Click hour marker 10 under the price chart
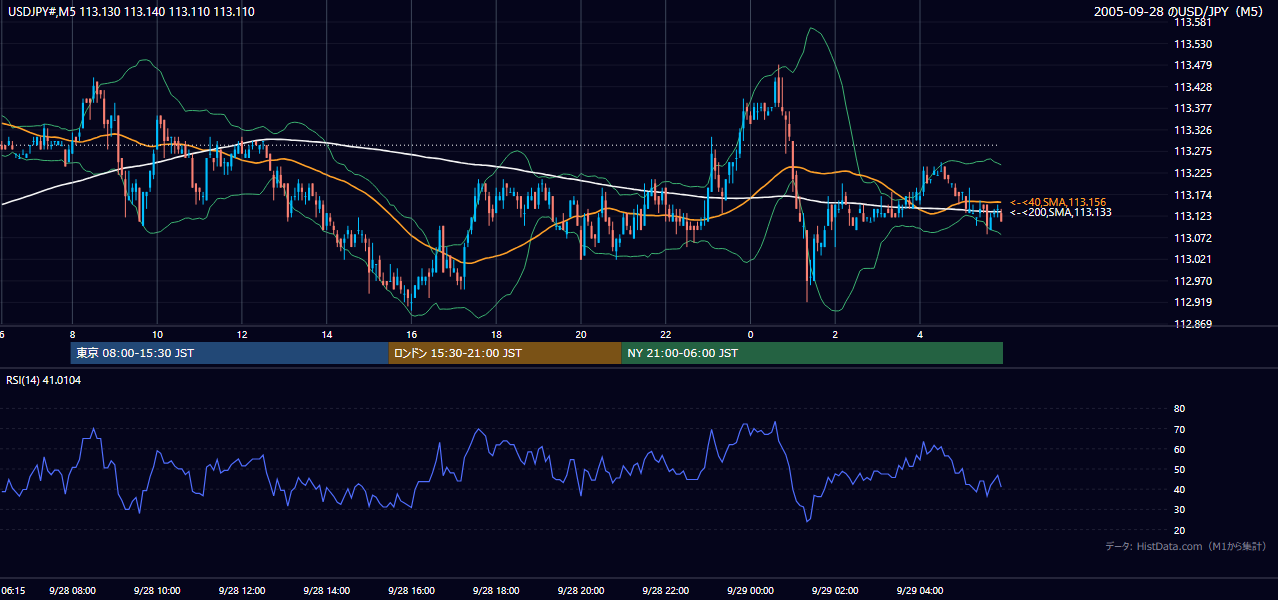 157,334
